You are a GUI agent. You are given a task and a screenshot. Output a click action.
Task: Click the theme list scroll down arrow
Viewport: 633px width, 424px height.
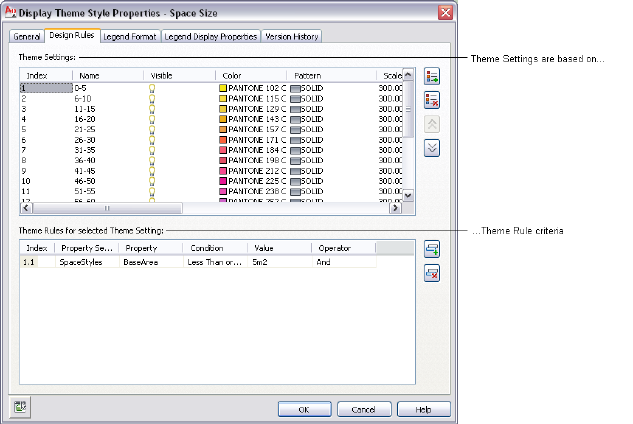click(408, 195)
